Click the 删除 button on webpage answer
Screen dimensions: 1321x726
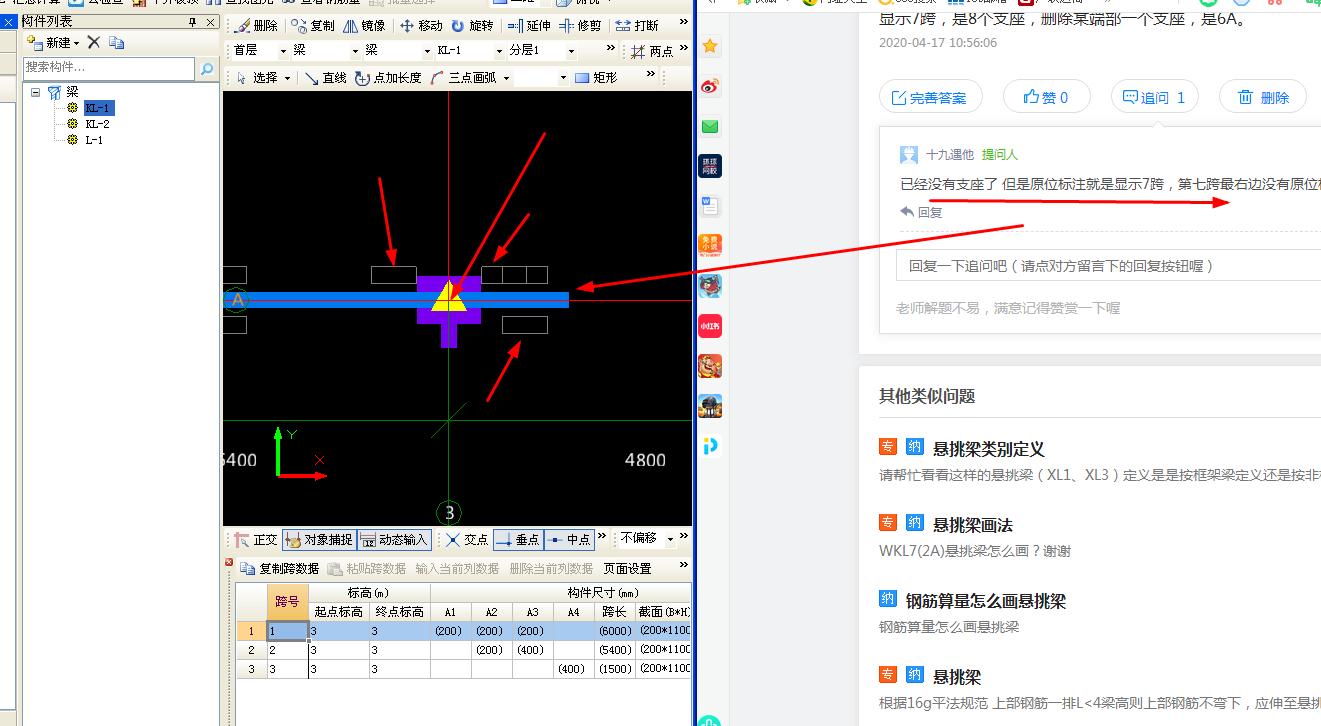click(1263, 97)
